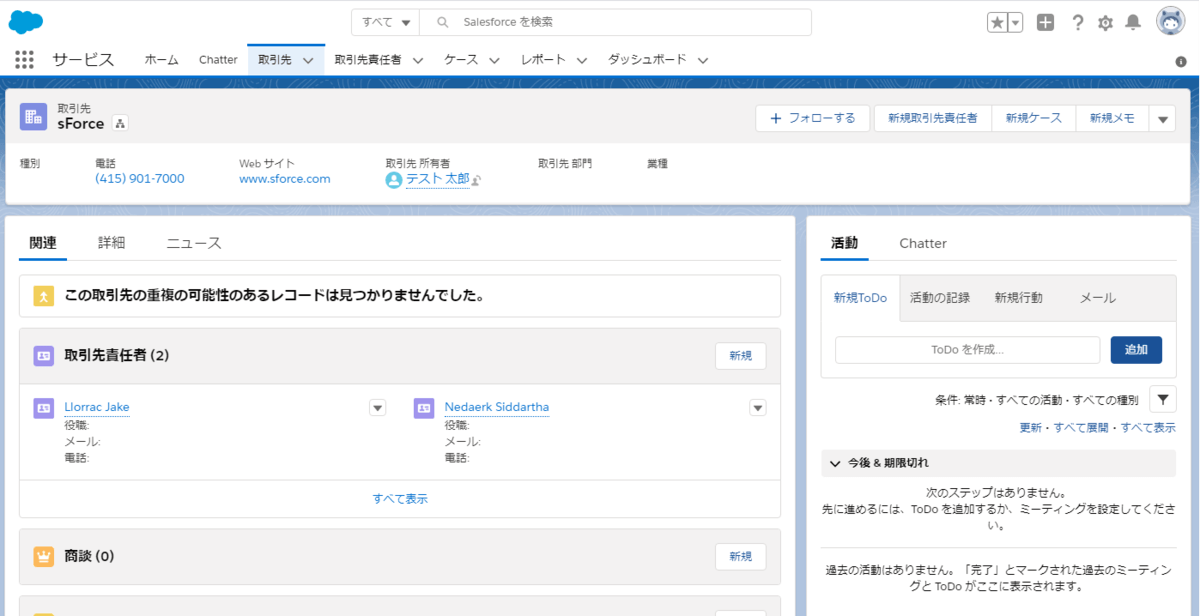Focus the Salesforce を検索 search box
Viewport: 1200px width, 616px height.
616,22
